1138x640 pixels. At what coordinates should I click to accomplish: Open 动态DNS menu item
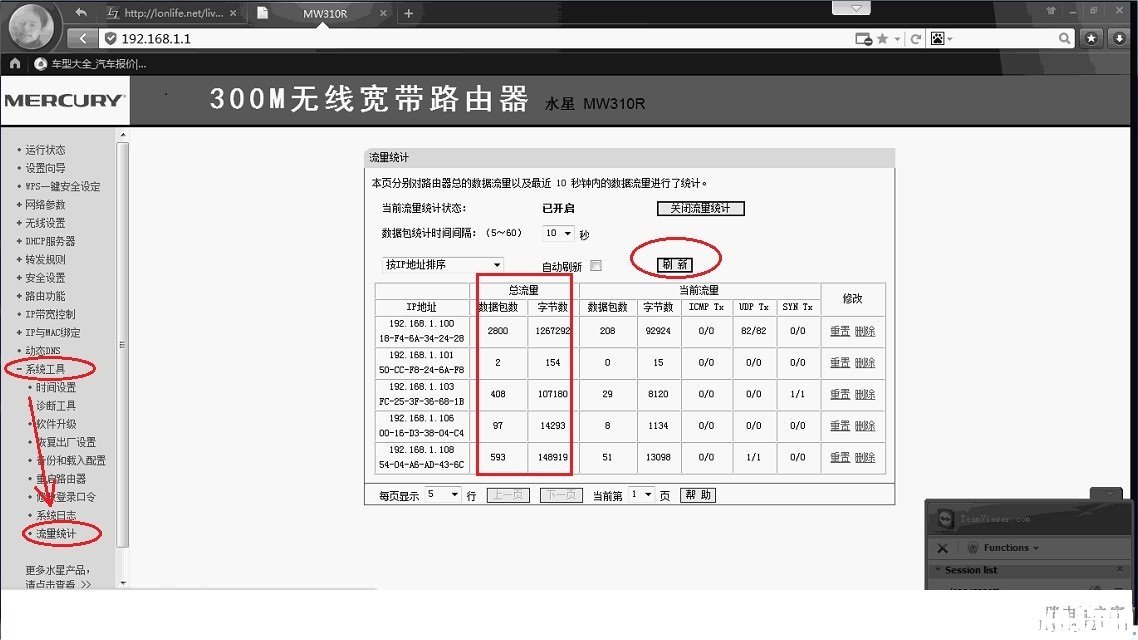click(x=43, y=350)
